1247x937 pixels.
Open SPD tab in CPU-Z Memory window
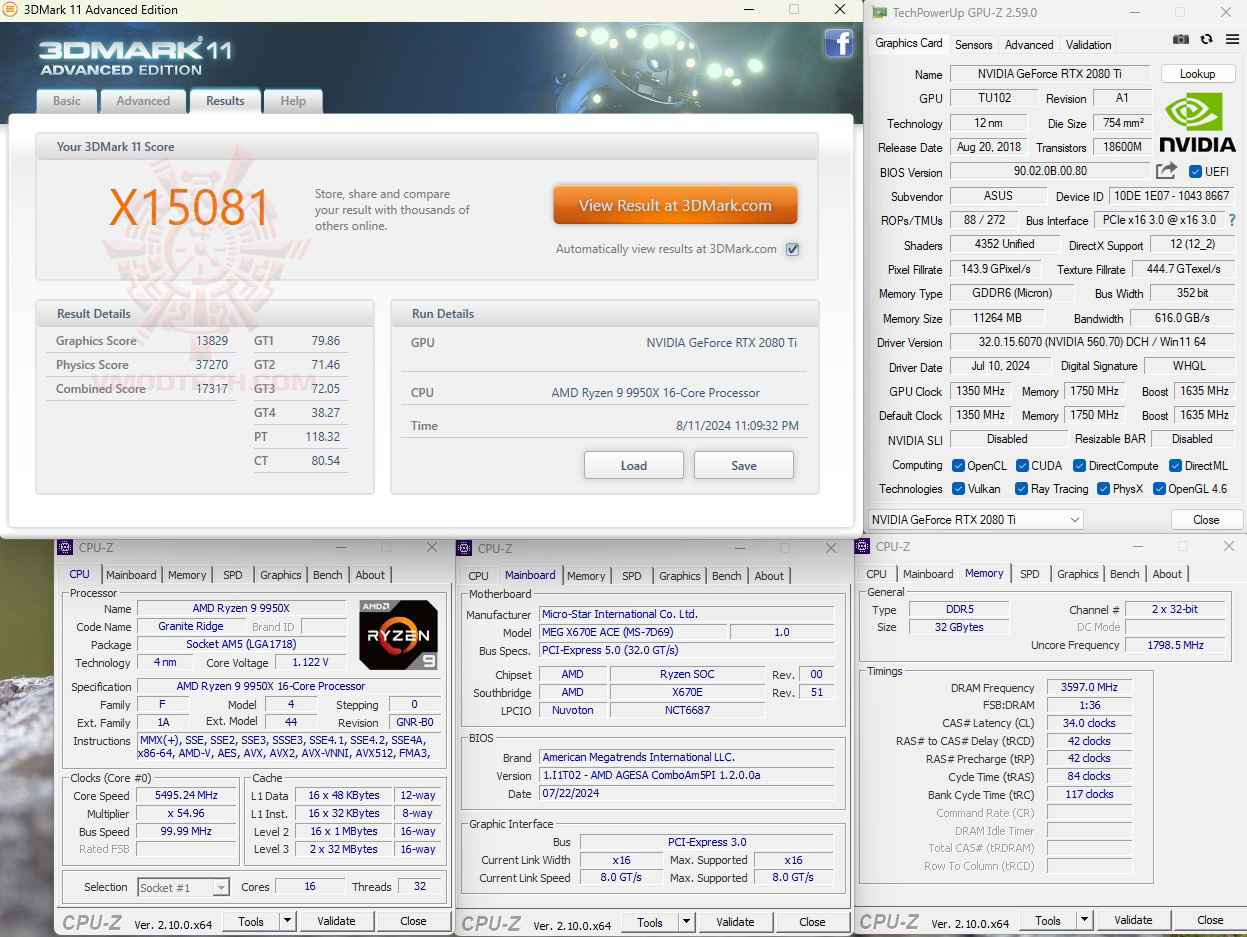(x=1030, y=574)
